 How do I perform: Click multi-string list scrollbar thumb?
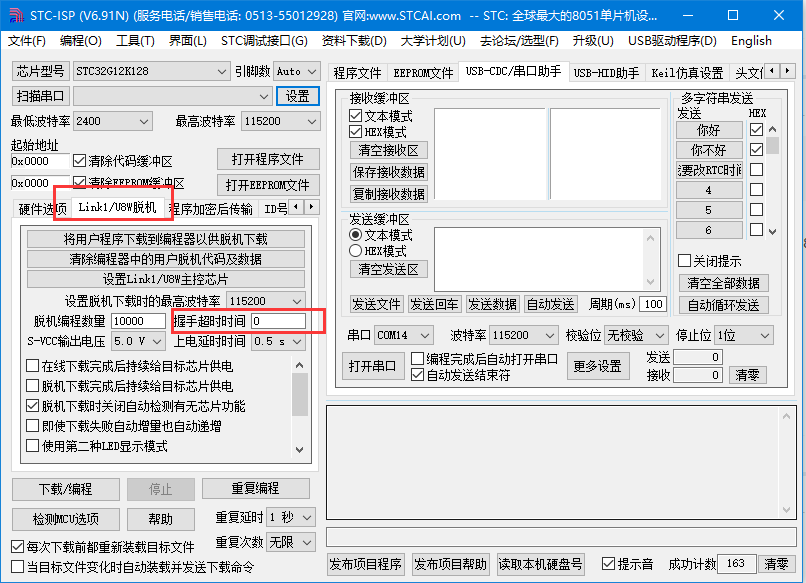(x=772, y=145)
